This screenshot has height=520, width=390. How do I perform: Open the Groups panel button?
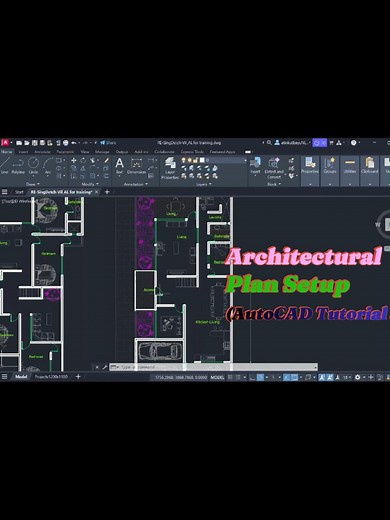(x=330, y=166)
